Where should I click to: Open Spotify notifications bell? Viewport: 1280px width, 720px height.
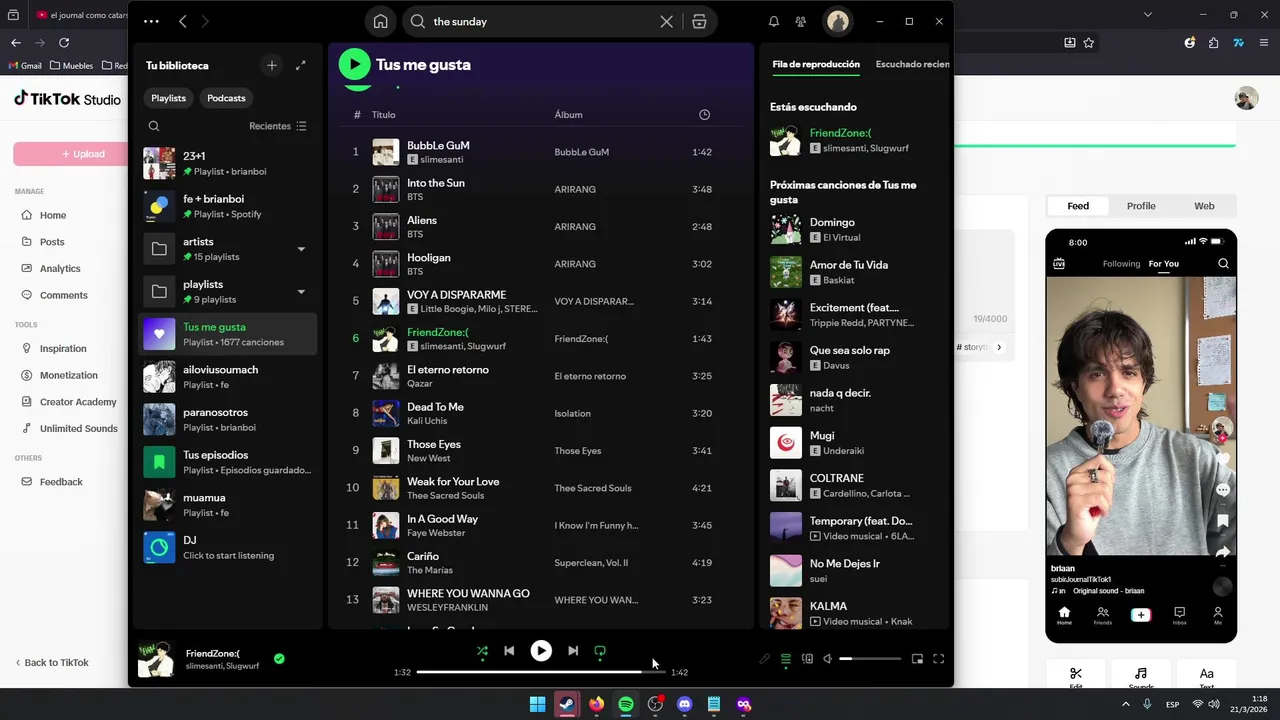[x=773, y=21]
